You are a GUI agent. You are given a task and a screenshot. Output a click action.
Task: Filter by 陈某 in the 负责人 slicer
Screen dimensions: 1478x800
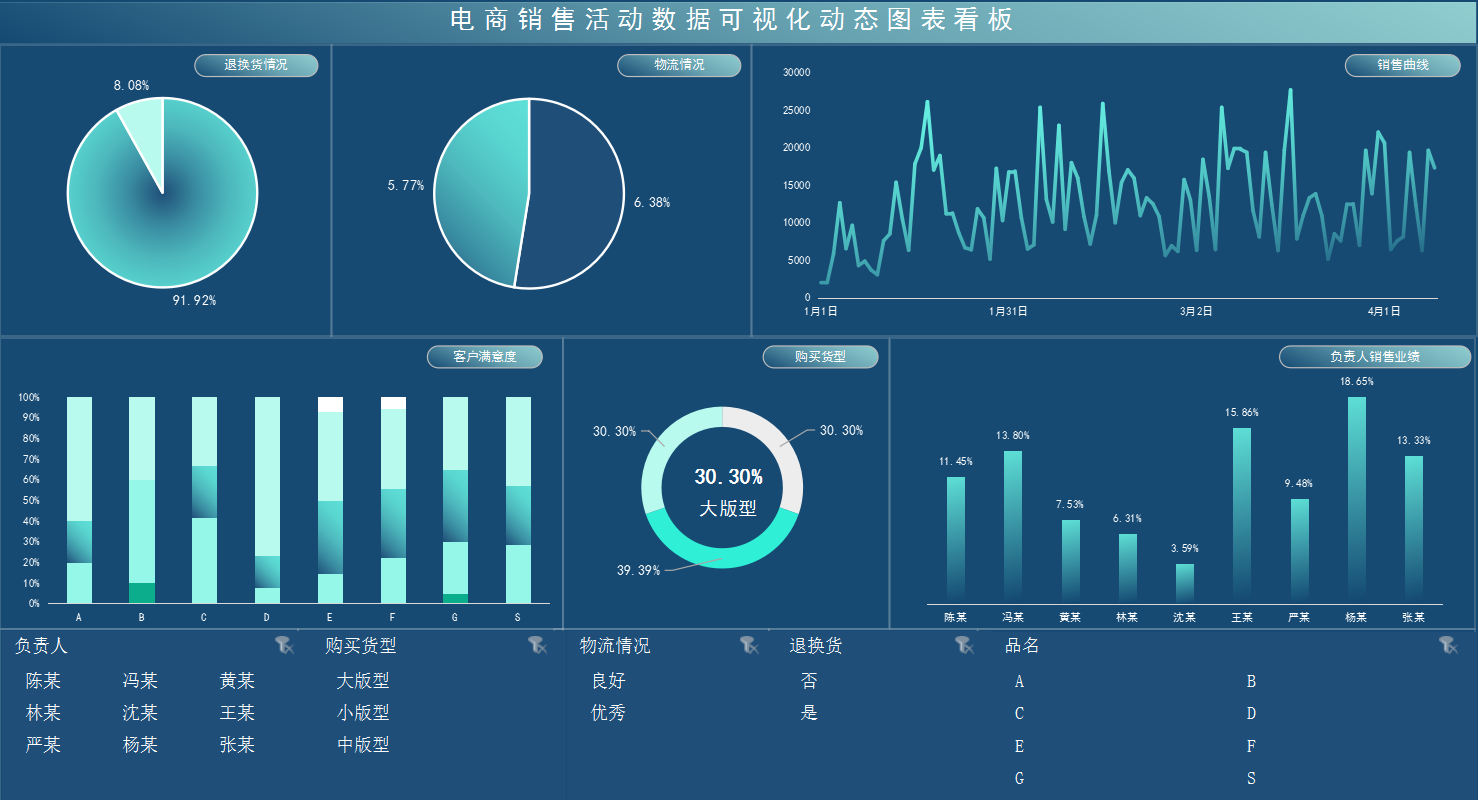tap(44, 681)
